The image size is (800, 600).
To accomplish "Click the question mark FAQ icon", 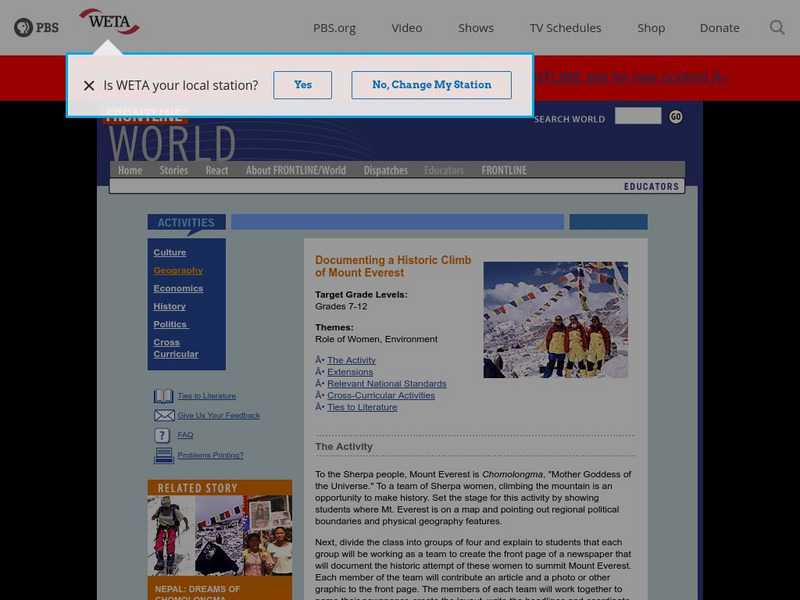I will tap(162, 435).
